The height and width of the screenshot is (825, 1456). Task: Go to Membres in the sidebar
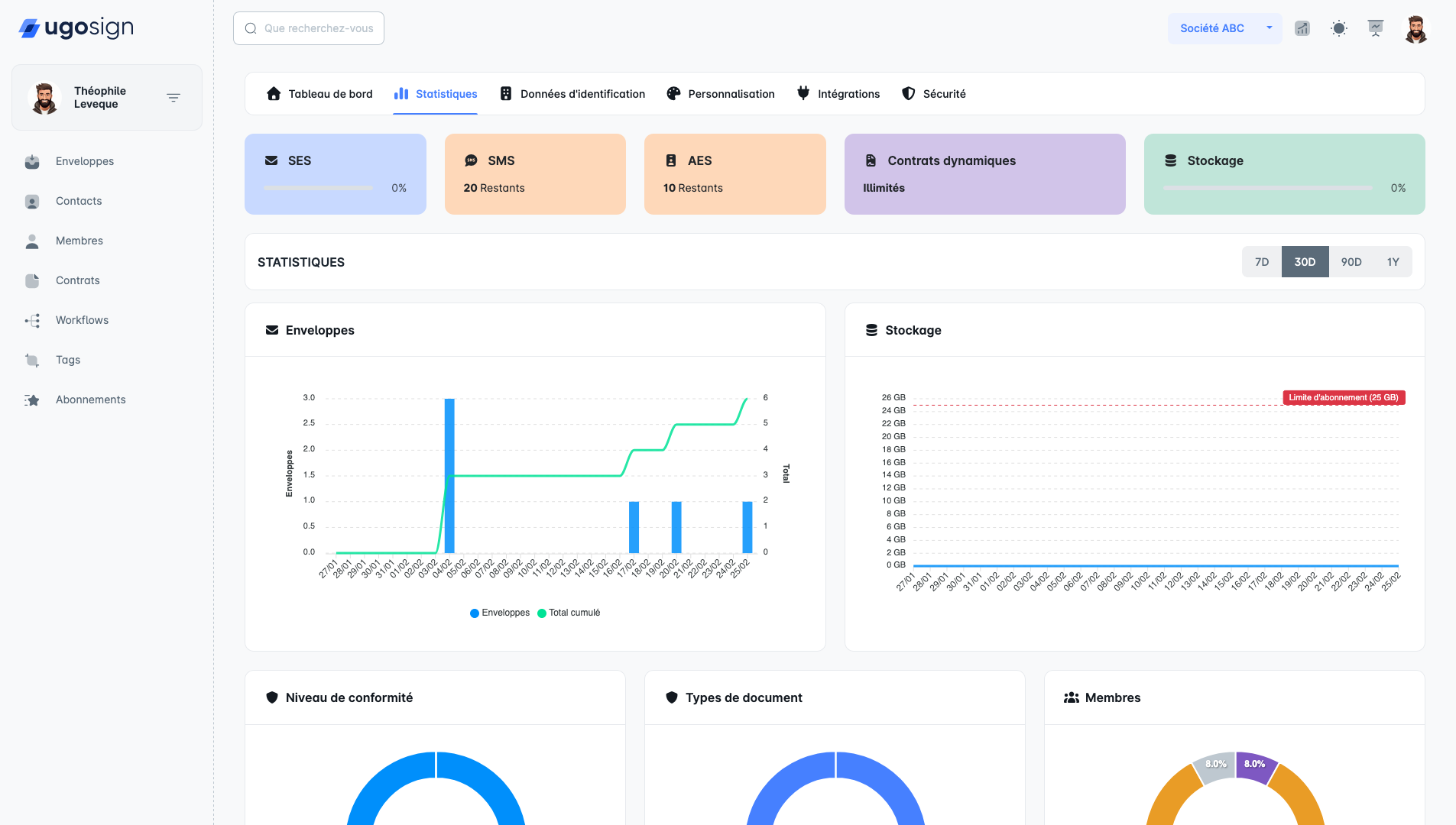[x=79, y=241]
